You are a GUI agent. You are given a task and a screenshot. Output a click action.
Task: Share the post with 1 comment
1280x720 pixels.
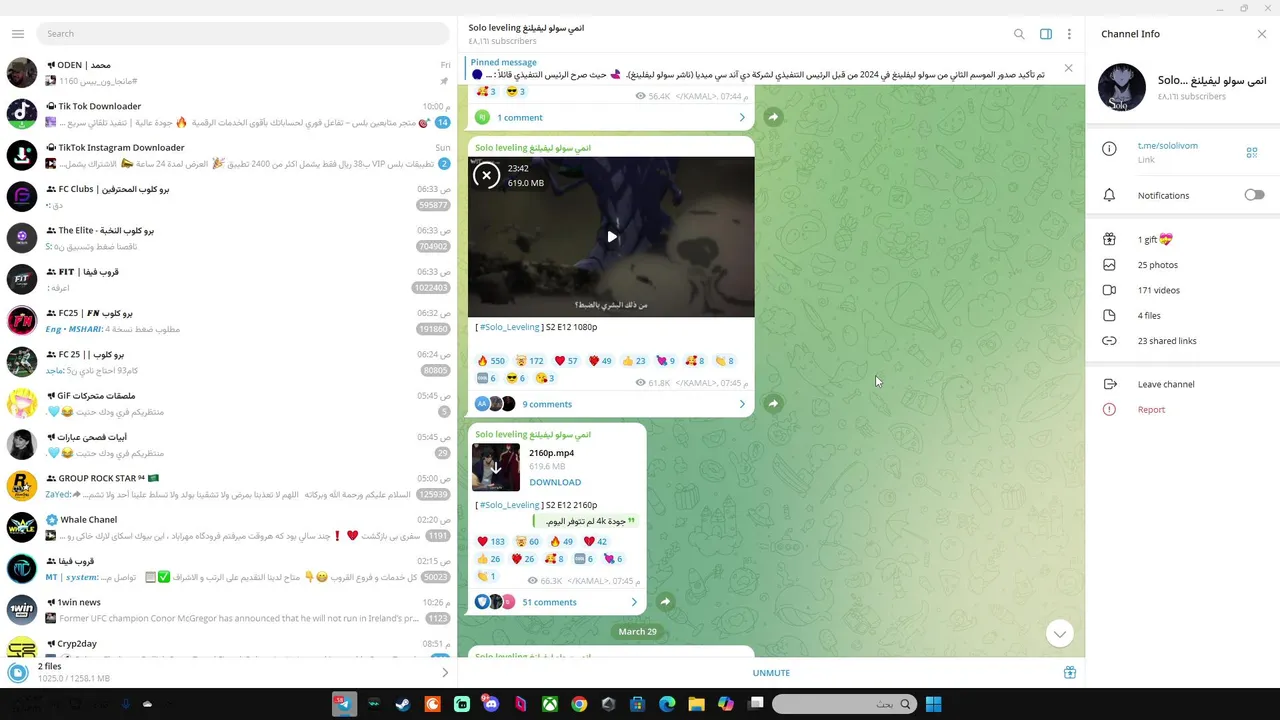coord(773,117)
